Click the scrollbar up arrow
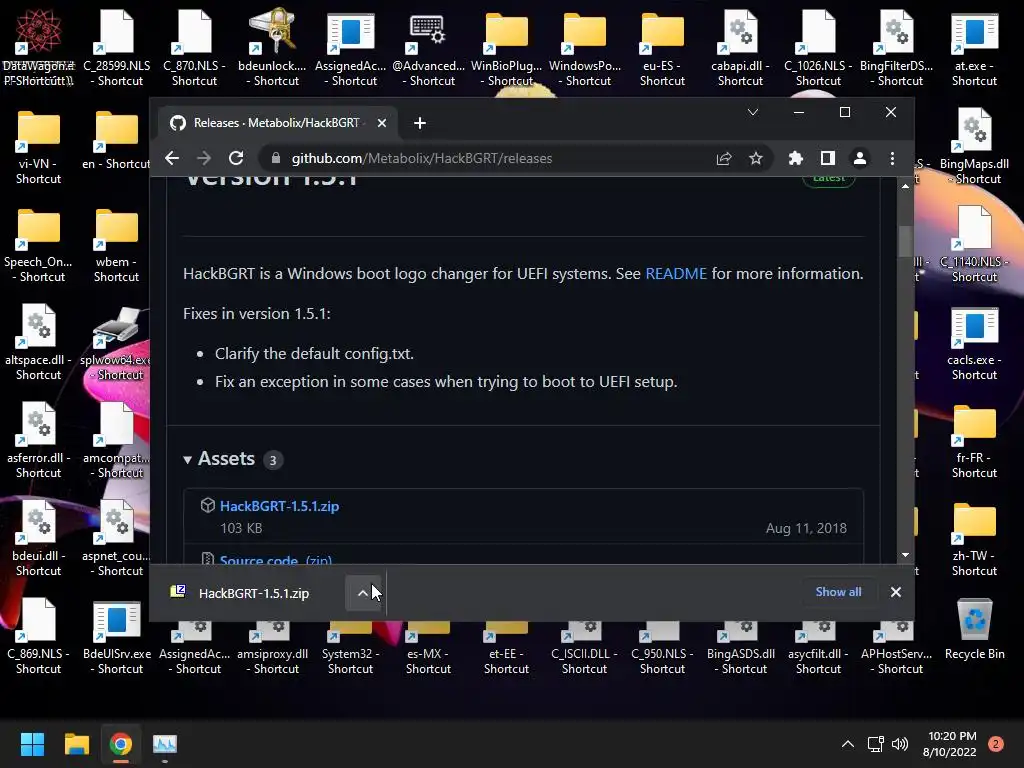Screen dimensions: 1024x768 click(x=904, y=186)
